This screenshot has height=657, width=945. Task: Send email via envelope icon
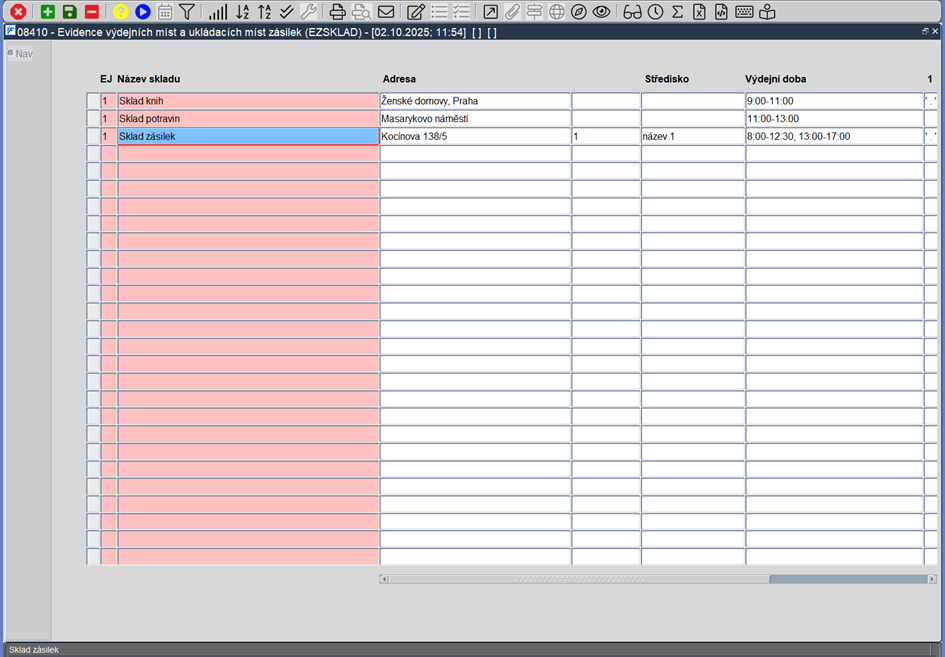pyautogui.click(x=386, y=11)
